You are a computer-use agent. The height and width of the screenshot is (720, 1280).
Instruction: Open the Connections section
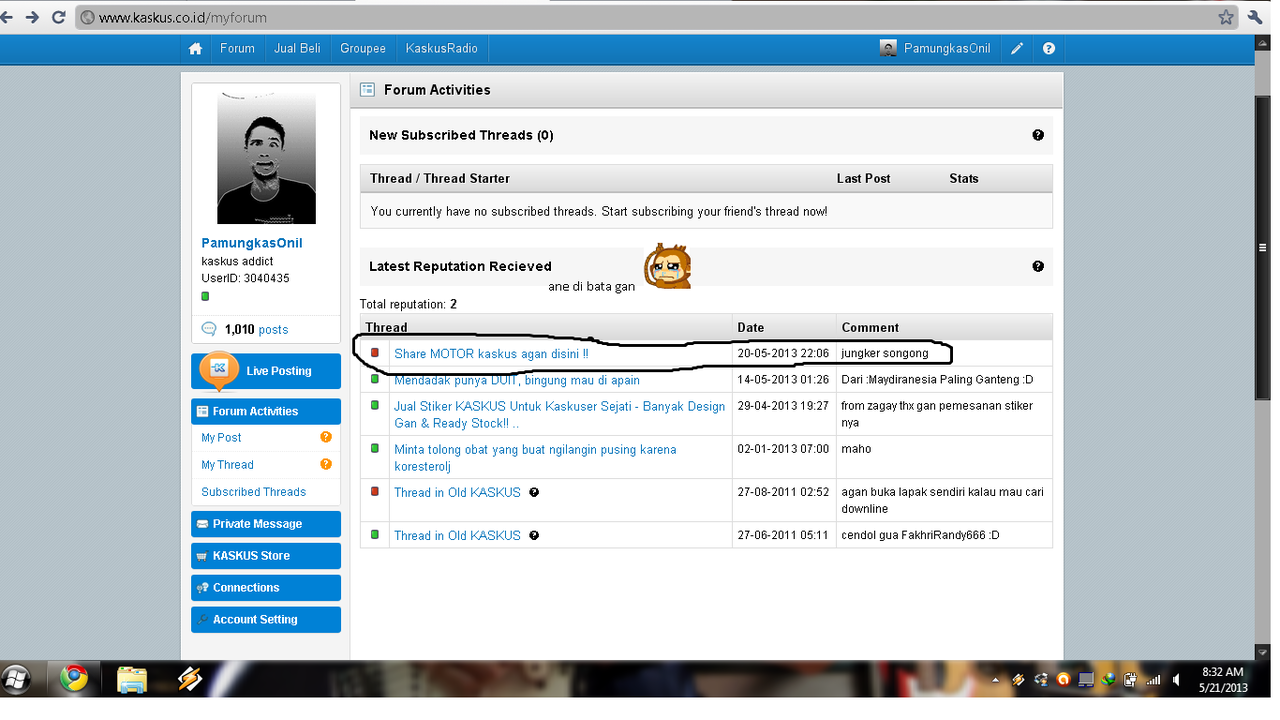[x=265, y=588]
